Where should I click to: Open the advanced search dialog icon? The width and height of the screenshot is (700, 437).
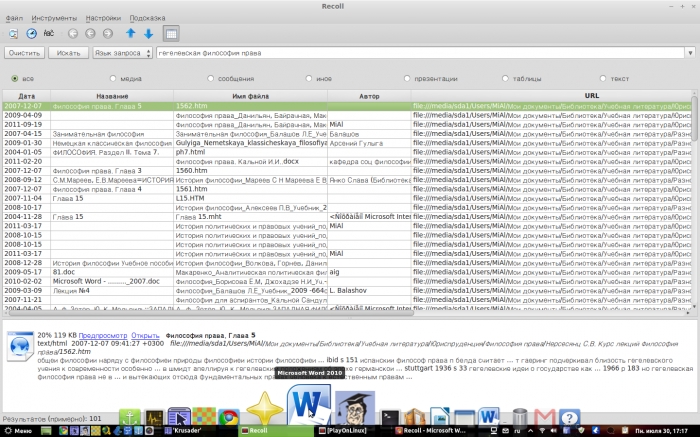(12, 33)
